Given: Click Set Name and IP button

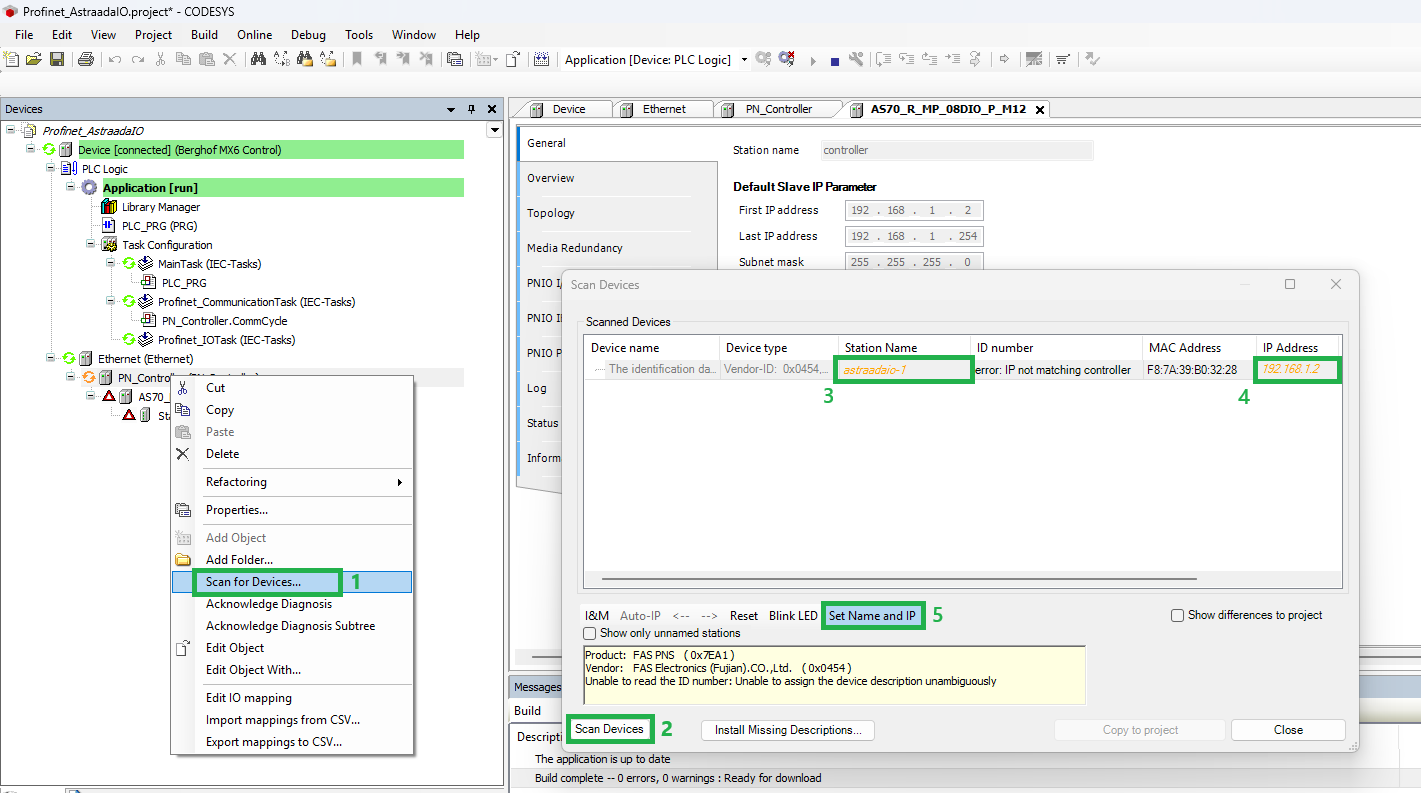Looking at the screenshot, I should (872, 616).
